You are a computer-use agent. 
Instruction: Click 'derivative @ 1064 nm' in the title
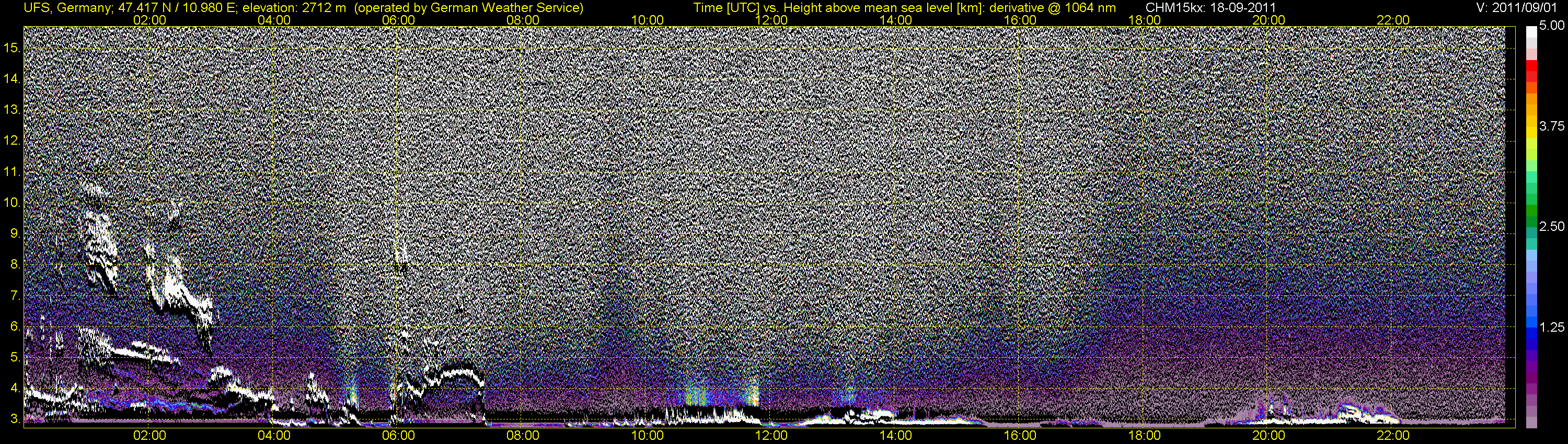coord(1053,7)
